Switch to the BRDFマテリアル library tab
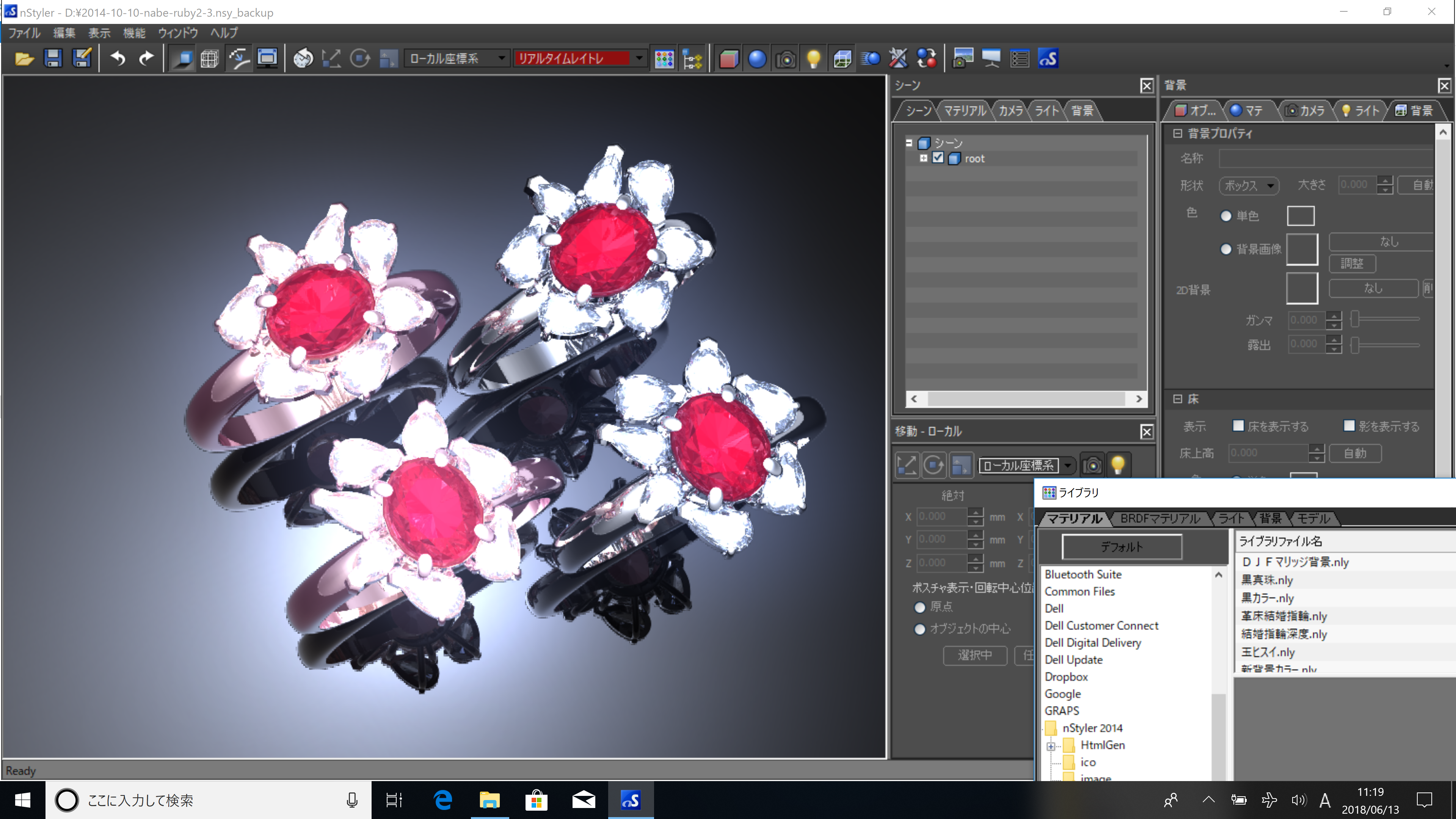1456x819 pixels. [1159, 518]
